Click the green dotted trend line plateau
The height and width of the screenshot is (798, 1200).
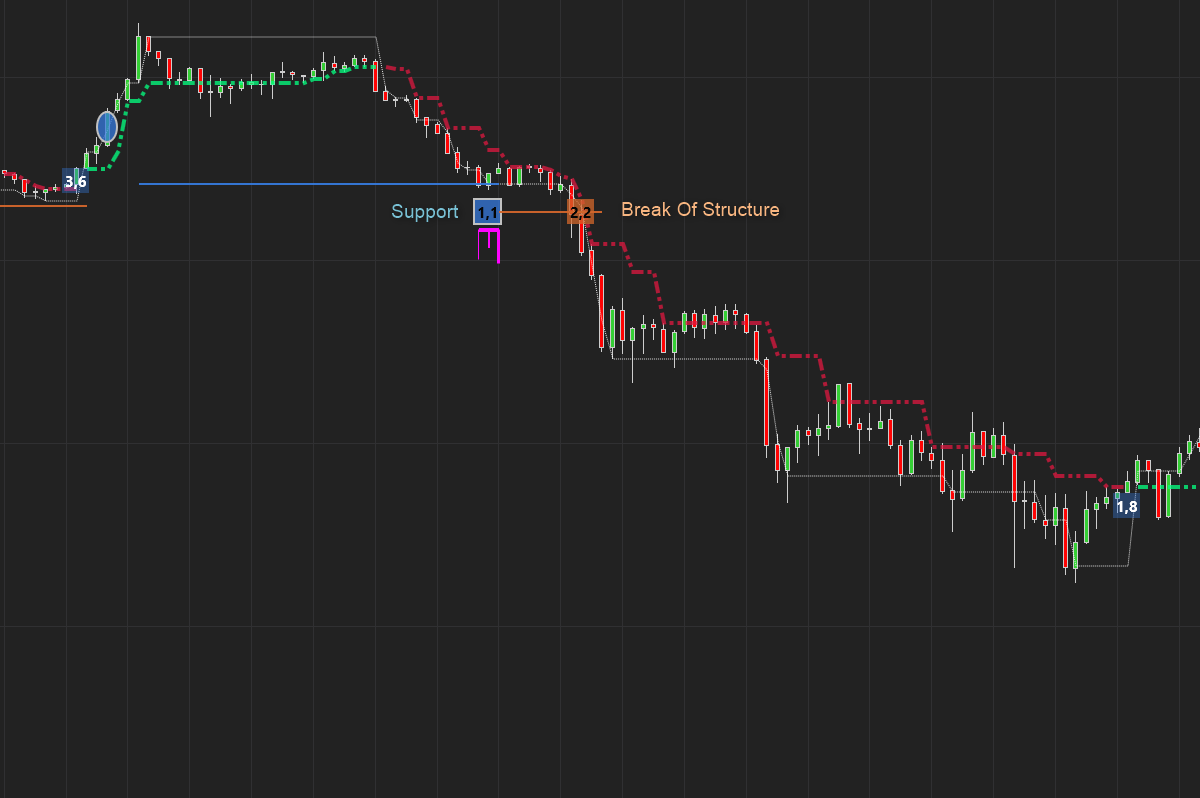point(250,83)
